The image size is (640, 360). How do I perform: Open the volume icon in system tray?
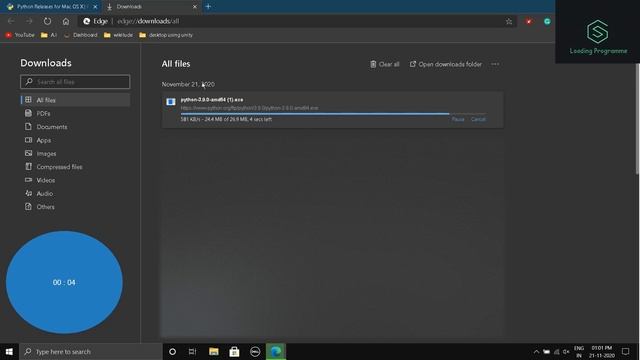point(566,351)
